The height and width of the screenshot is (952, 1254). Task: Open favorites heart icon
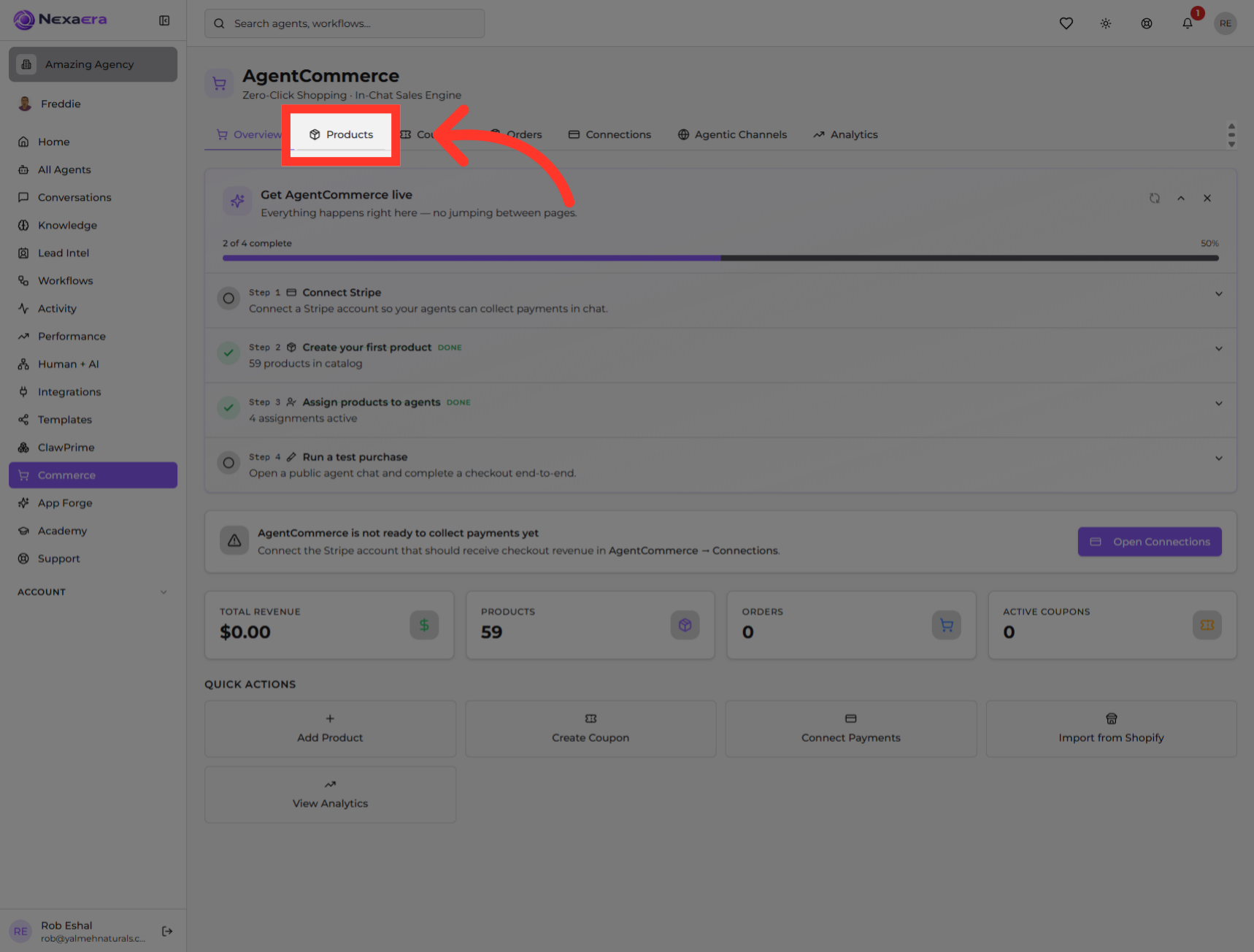1066,23
